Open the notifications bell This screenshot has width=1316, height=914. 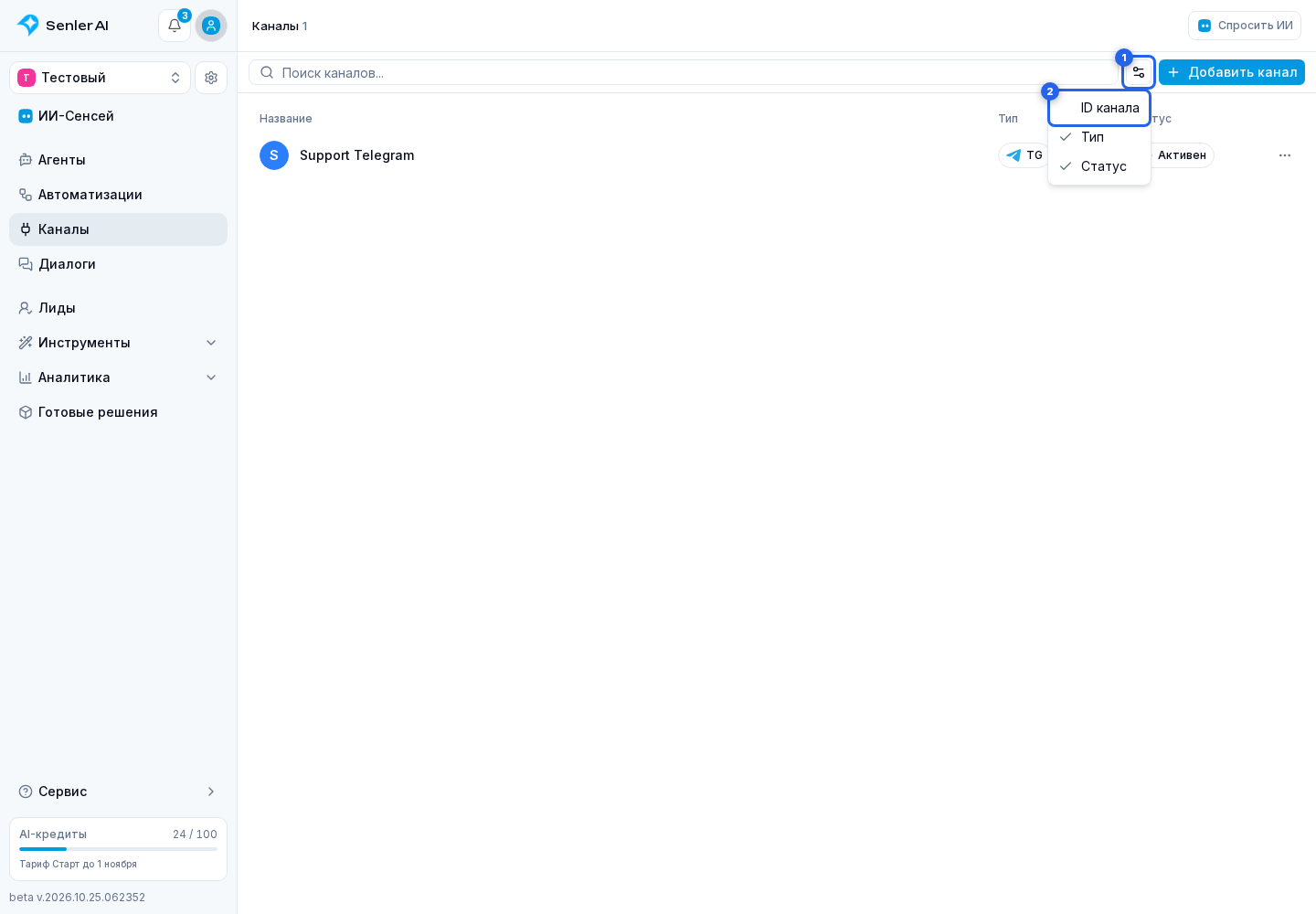pos(175,26)
